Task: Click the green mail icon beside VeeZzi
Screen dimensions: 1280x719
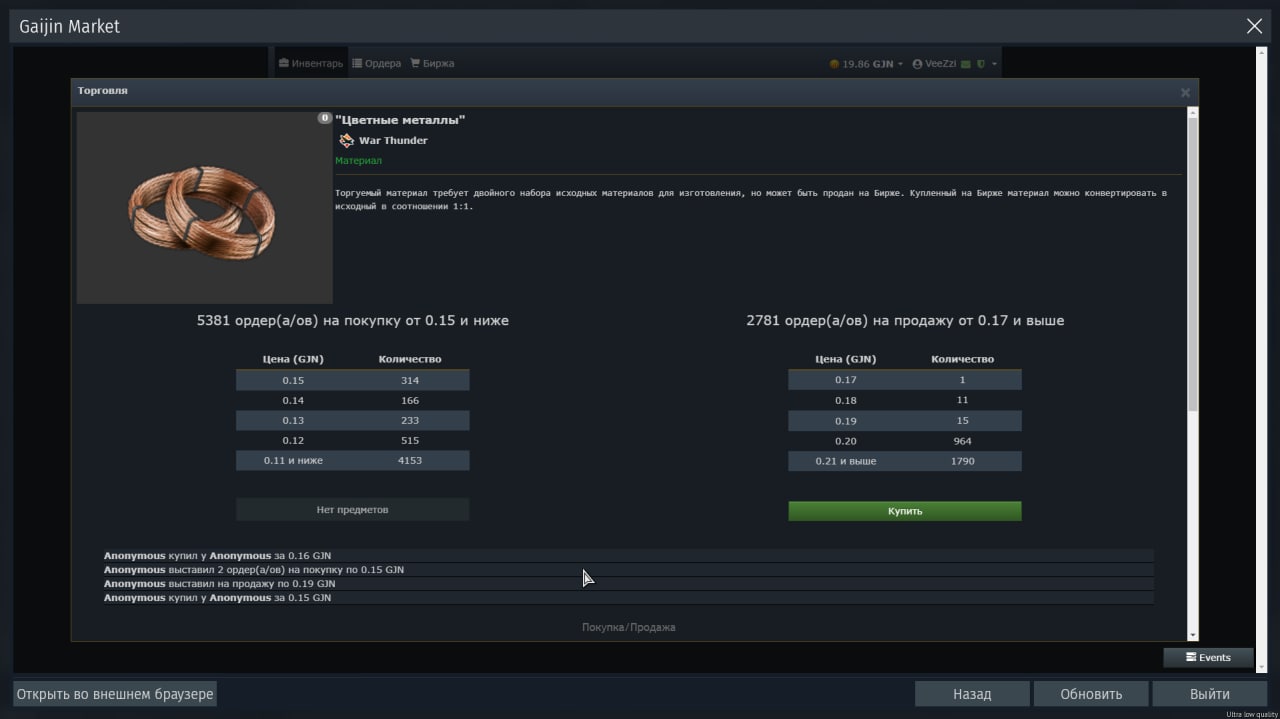Action: pos(966,64)
